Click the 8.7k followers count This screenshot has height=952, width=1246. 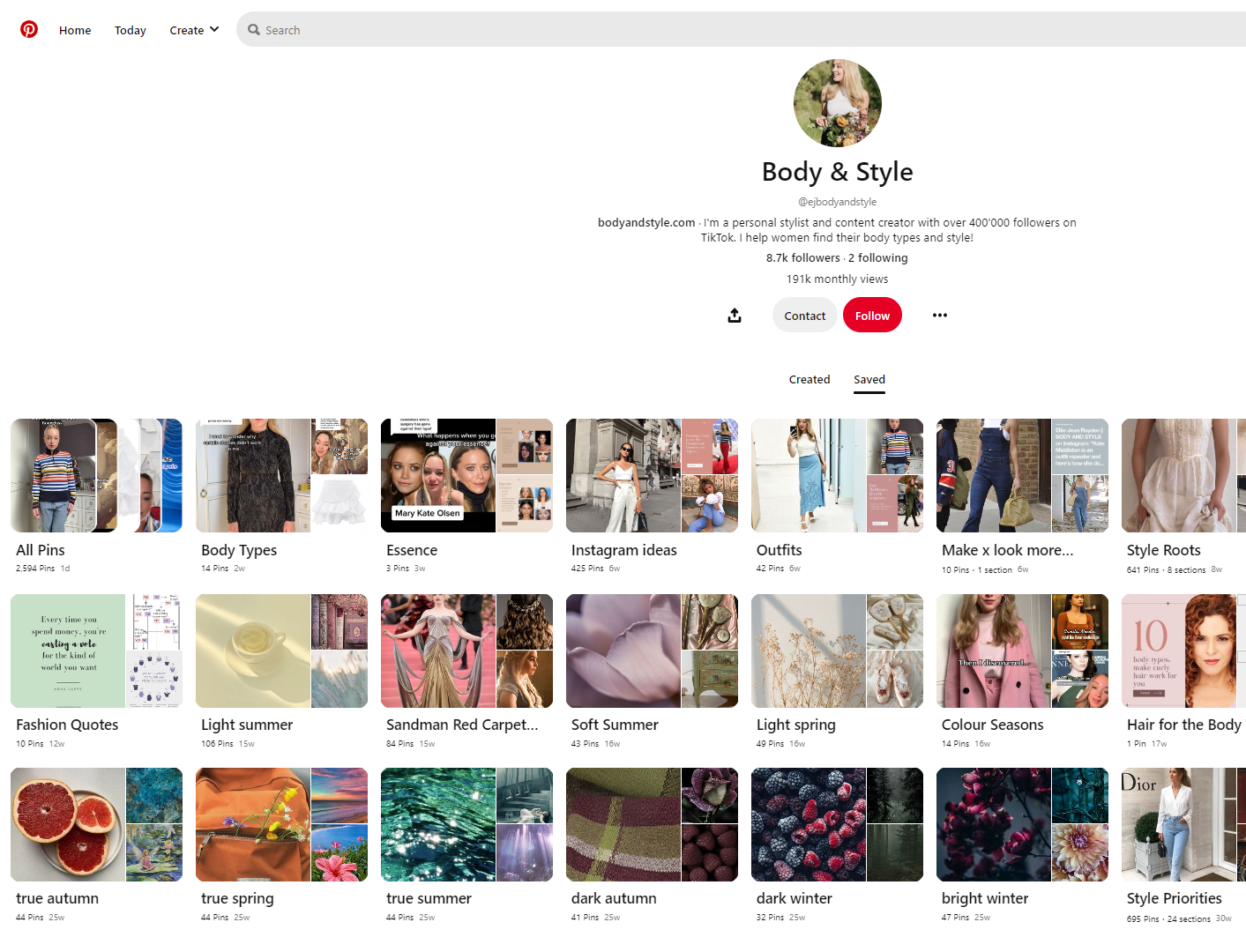pos(802,257)
